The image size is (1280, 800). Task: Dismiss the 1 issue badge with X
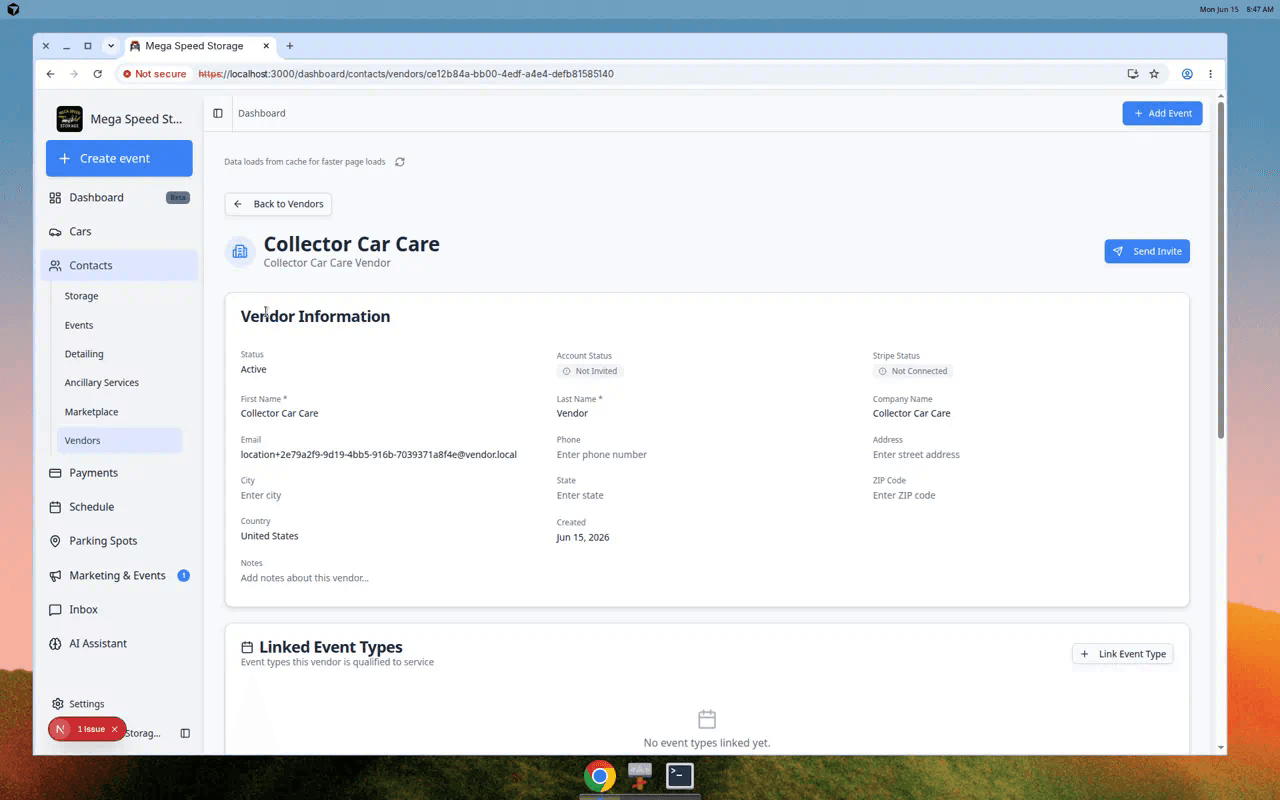[x=115, y=729]
